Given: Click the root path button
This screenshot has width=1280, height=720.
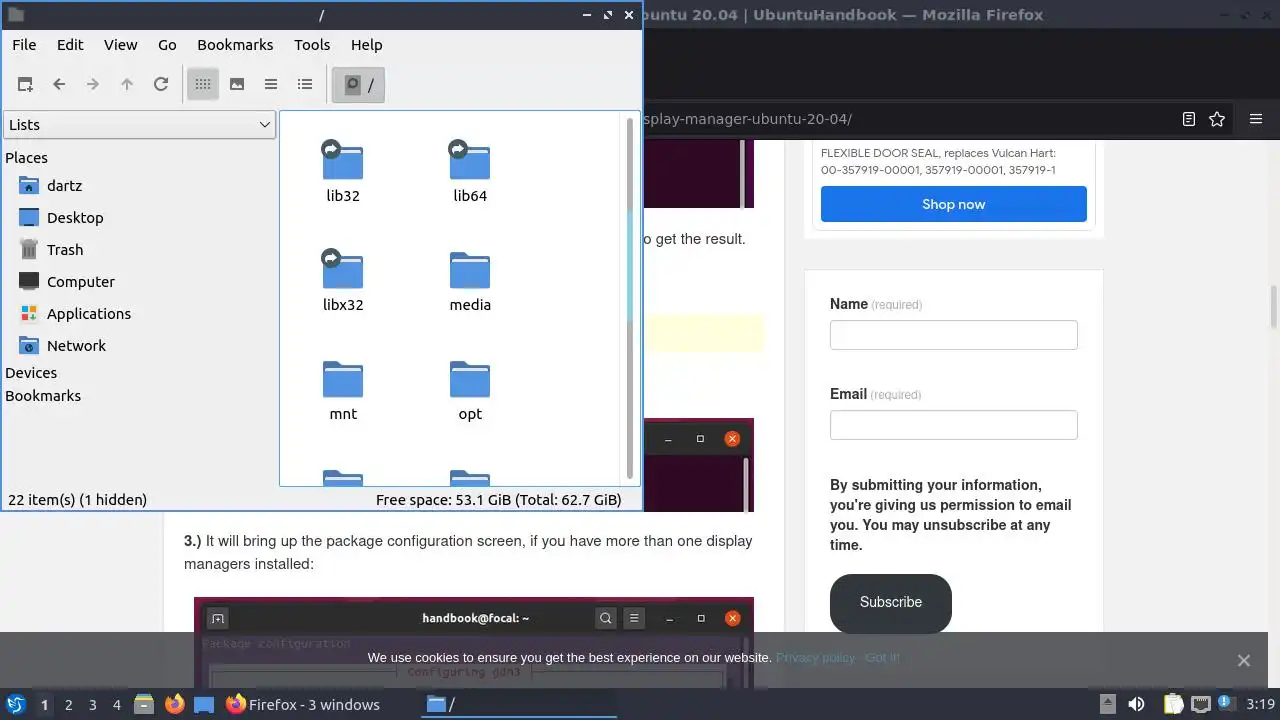Looking at the screenshot, I should tap(358, 85).
